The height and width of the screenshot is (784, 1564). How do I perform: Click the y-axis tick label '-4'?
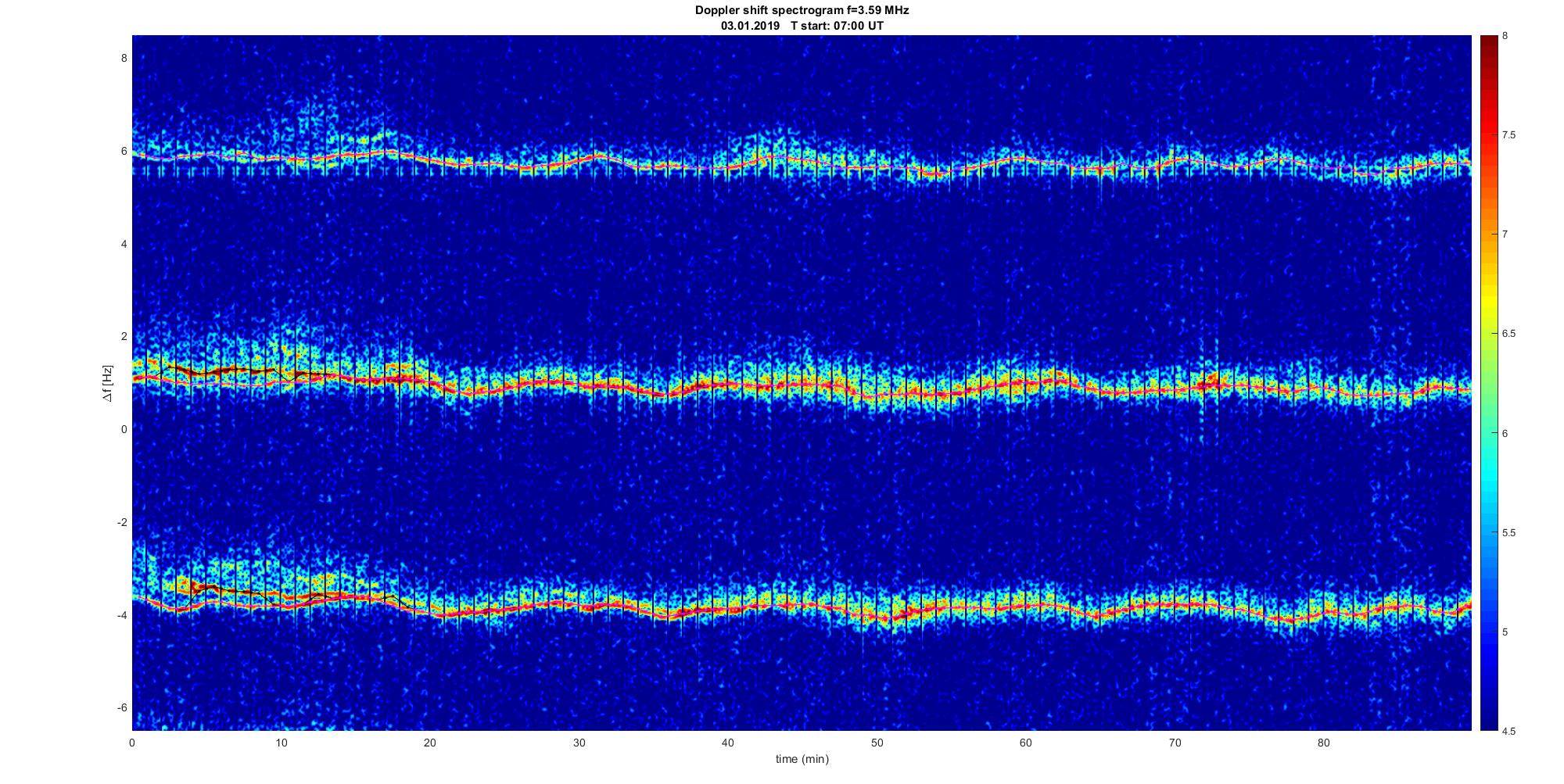pyautogui.click(x=122, y=615)
